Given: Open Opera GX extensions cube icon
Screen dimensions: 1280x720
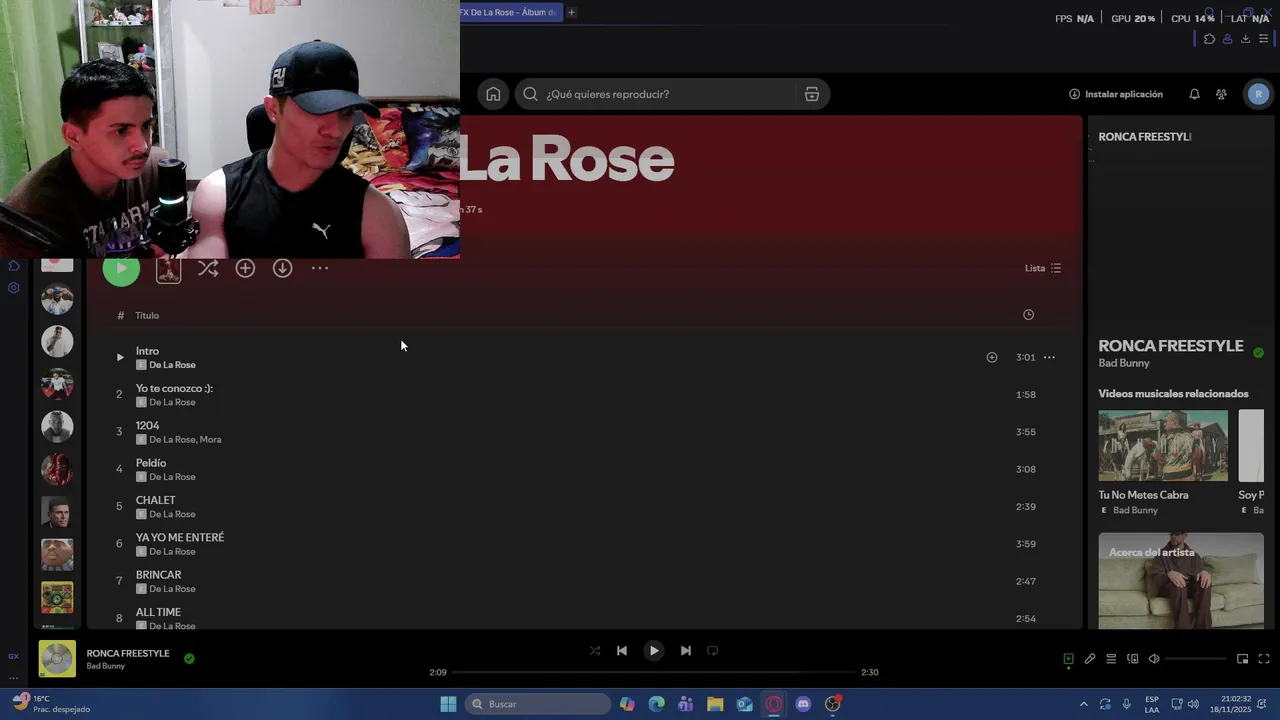Looking at the screenshot, I should click(1209, 39).
